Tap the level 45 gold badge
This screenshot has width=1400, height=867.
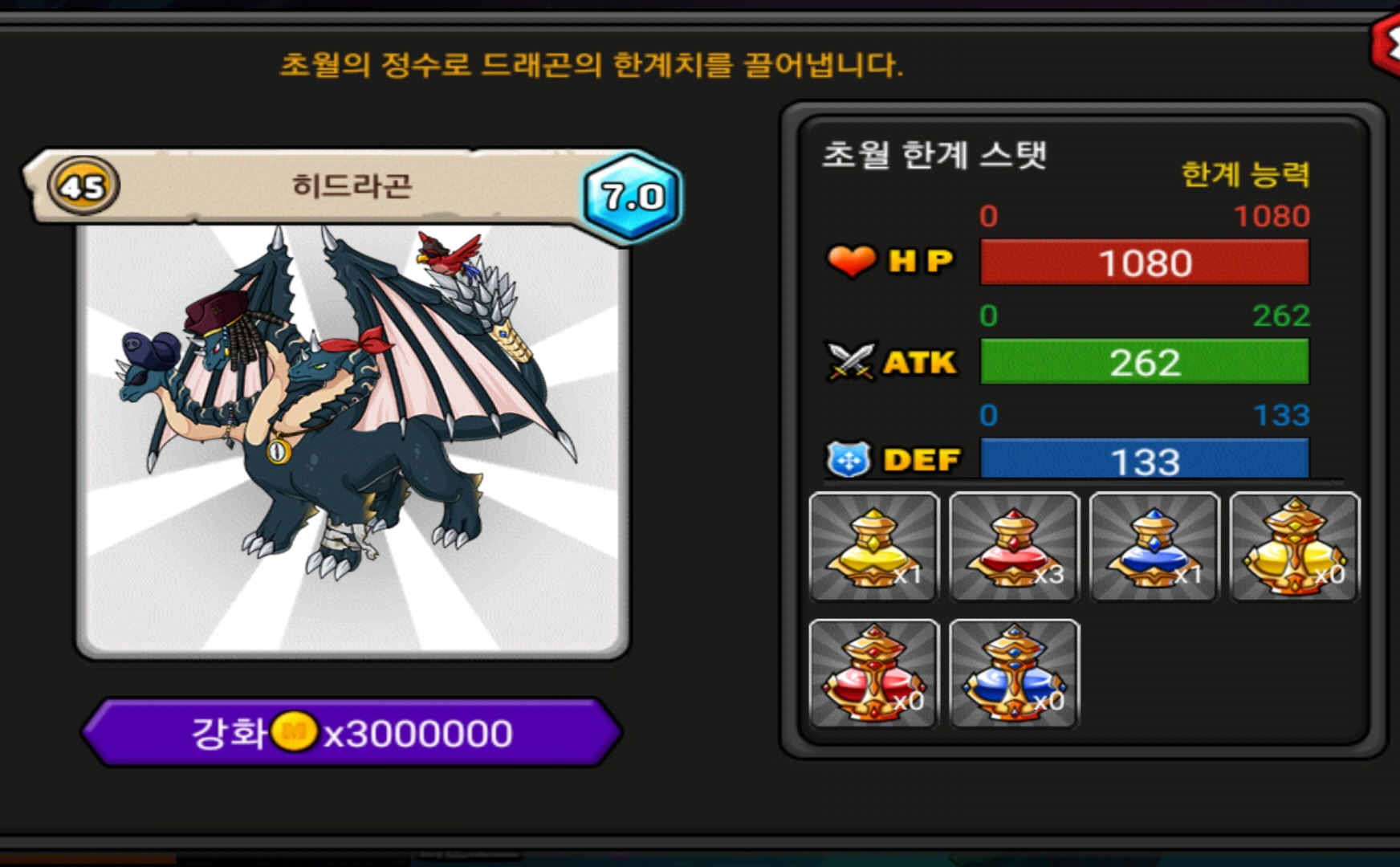83,185
